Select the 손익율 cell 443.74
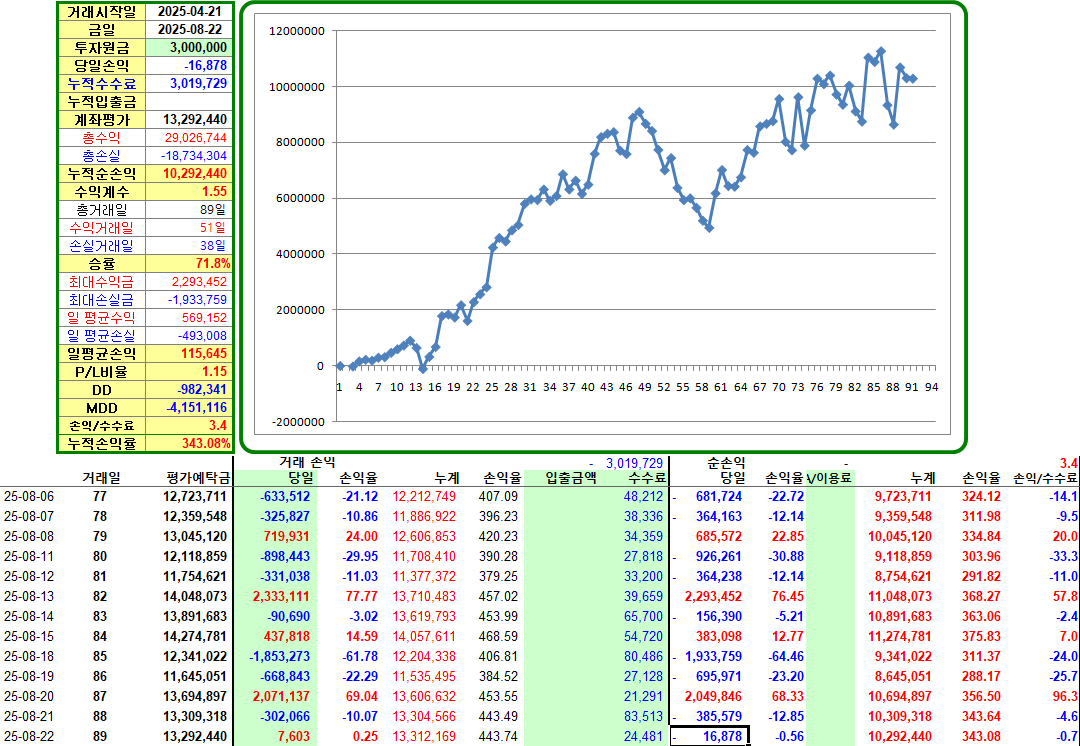 [x=498, y=736]
